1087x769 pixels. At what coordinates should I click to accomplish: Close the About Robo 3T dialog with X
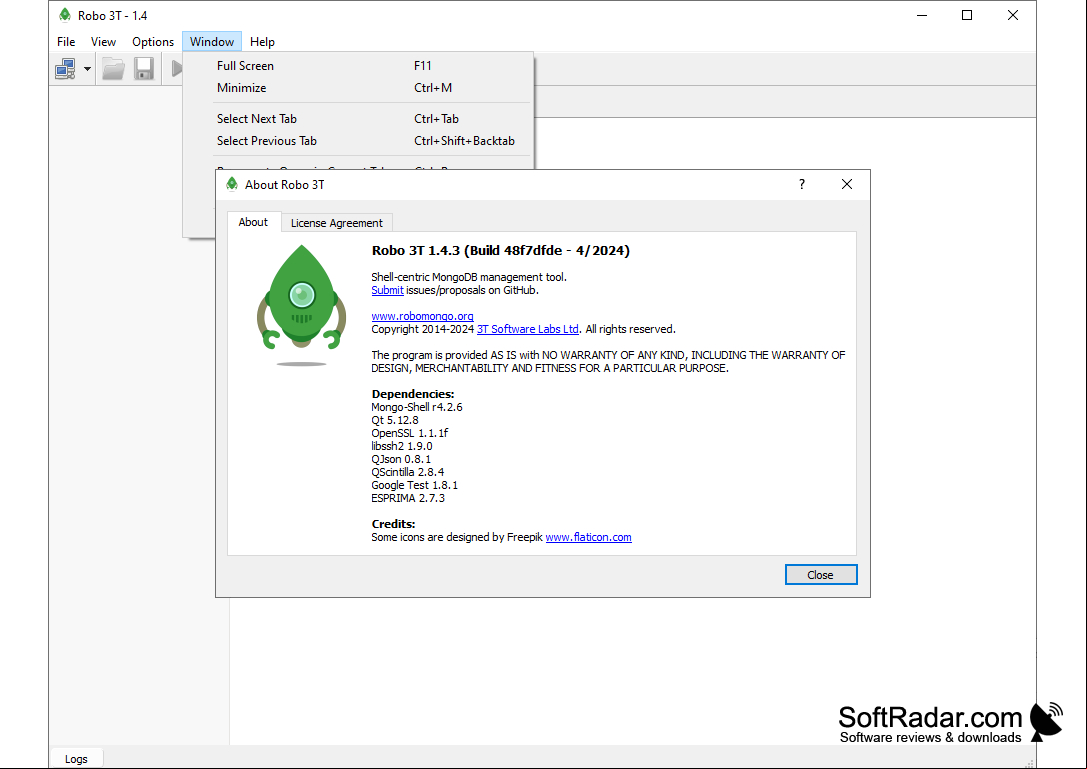[846, 184]
